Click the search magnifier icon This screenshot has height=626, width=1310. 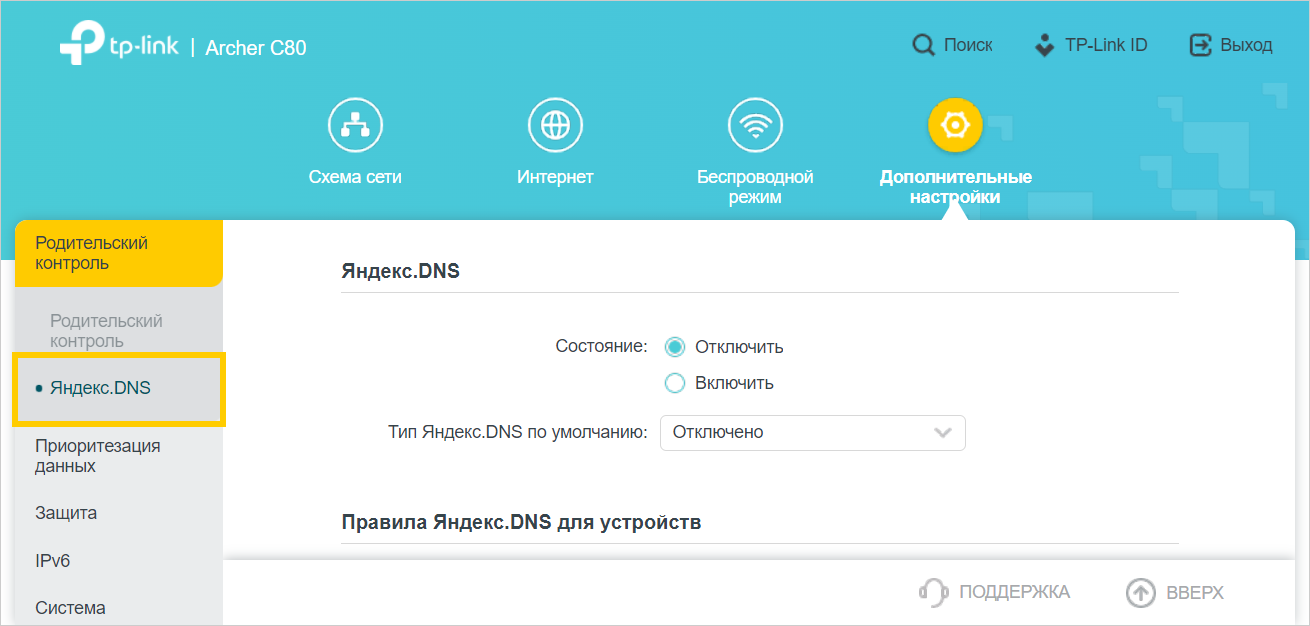(923, 46)
